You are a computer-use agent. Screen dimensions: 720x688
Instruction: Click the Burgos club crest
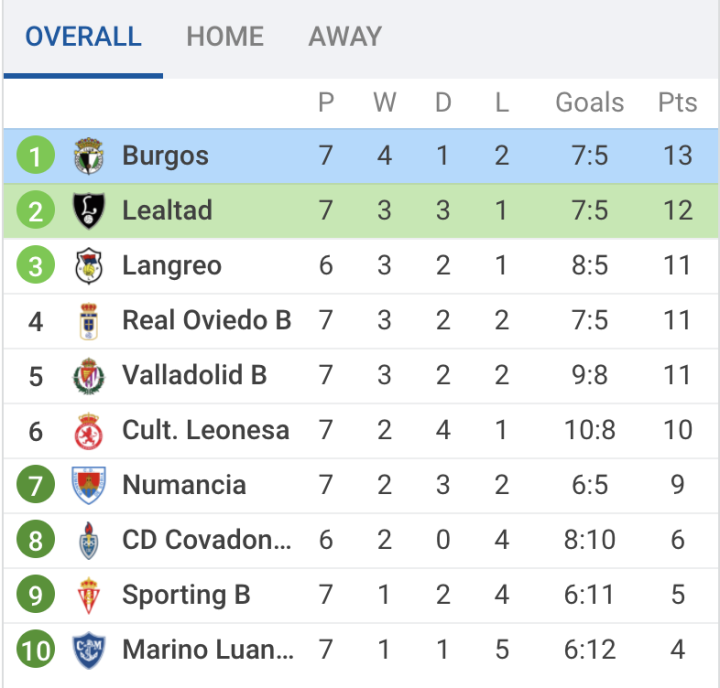pyautogui.click(x=89, y=156)
